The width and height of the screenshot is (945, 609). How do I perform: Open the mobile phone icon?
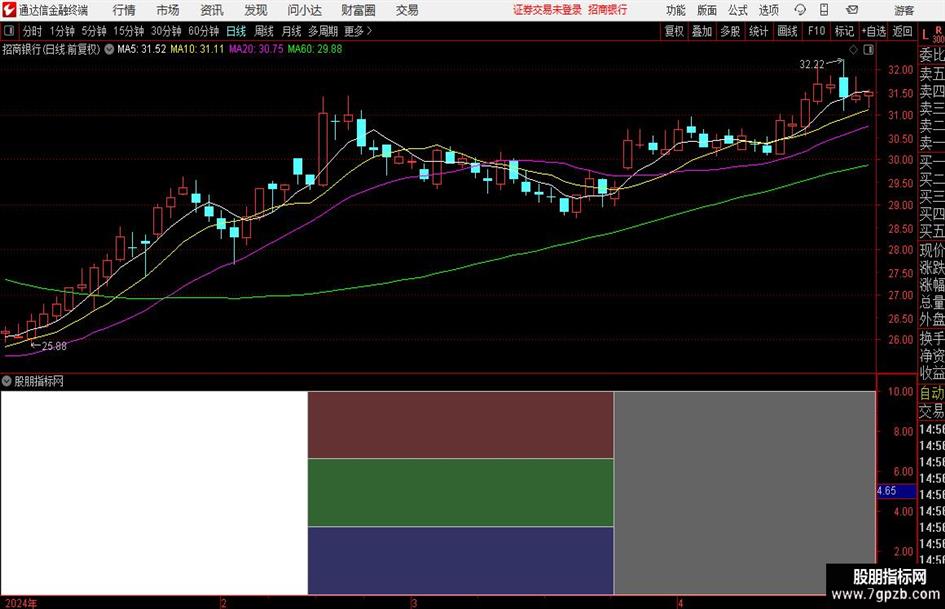point(824,10)
